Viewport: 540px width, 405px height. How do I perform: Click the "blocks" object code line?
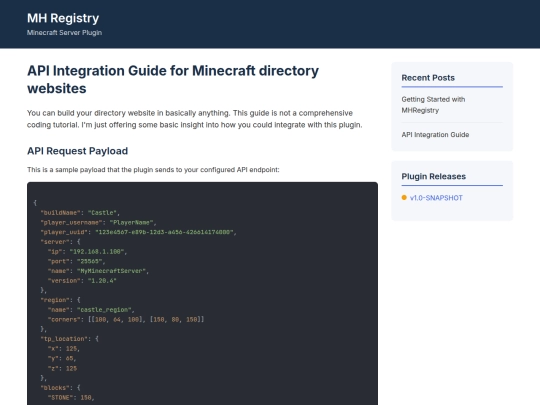tap(60, 387)
